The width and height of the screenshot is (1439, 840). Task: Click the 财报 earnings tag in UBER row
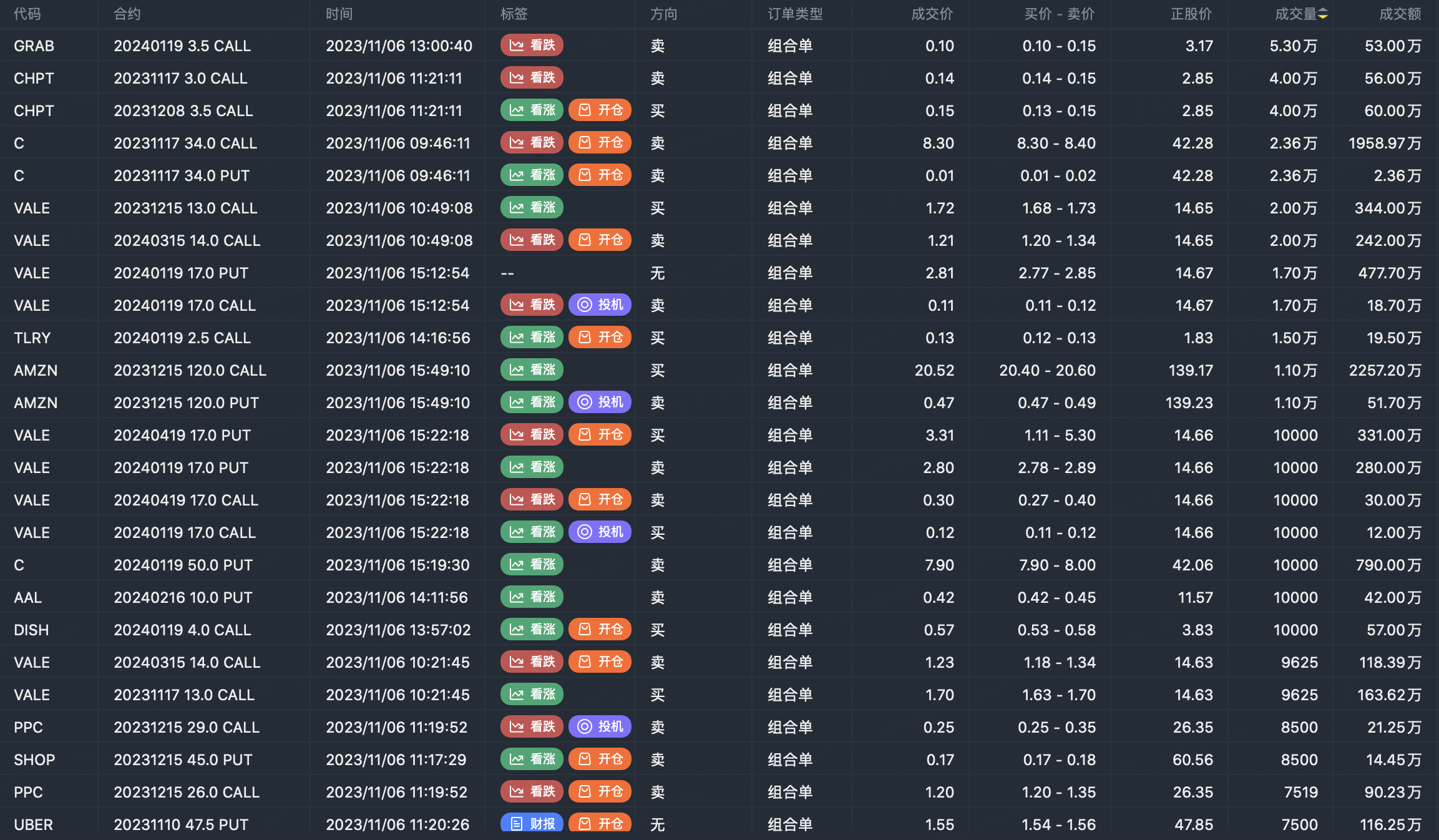532,824
